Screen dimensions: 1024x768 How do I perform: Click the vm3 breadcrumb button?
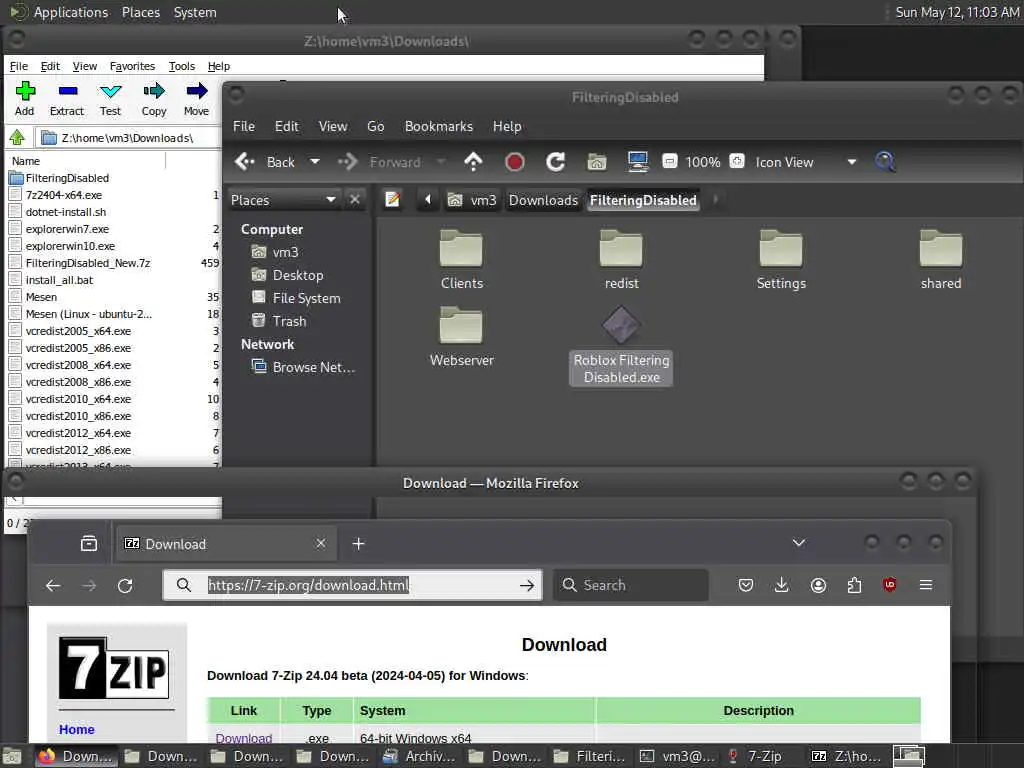[472, 200]
